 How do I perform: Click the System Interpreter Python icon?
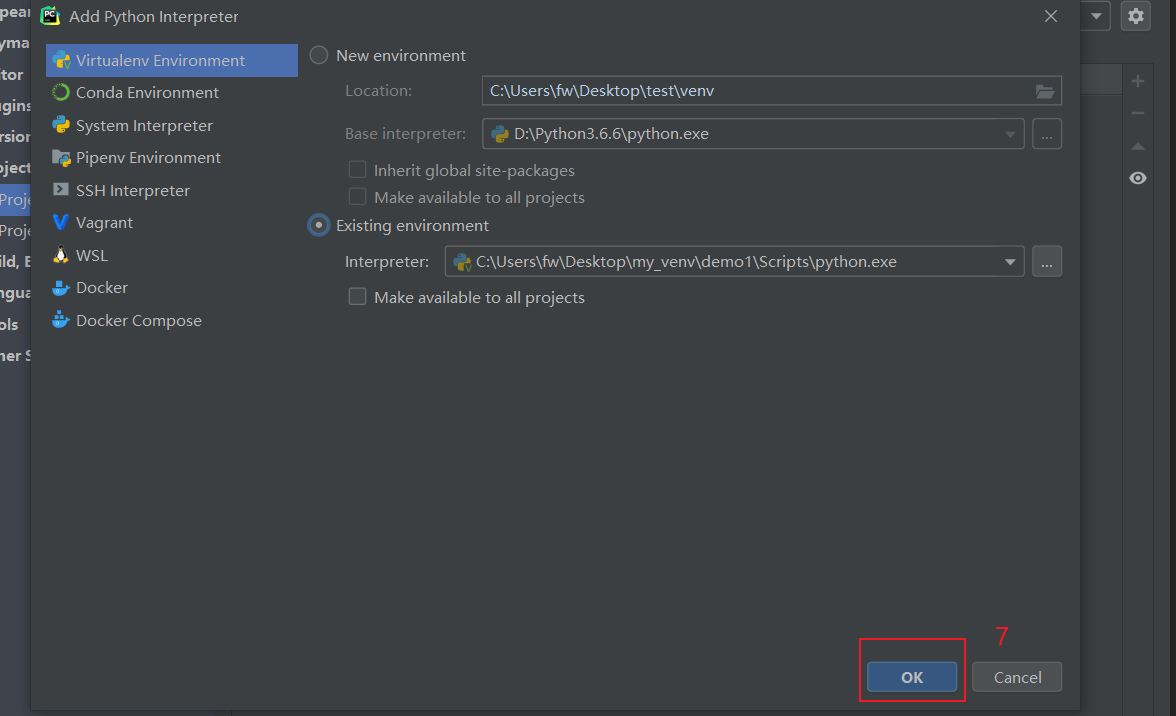[x=61, y=125]
